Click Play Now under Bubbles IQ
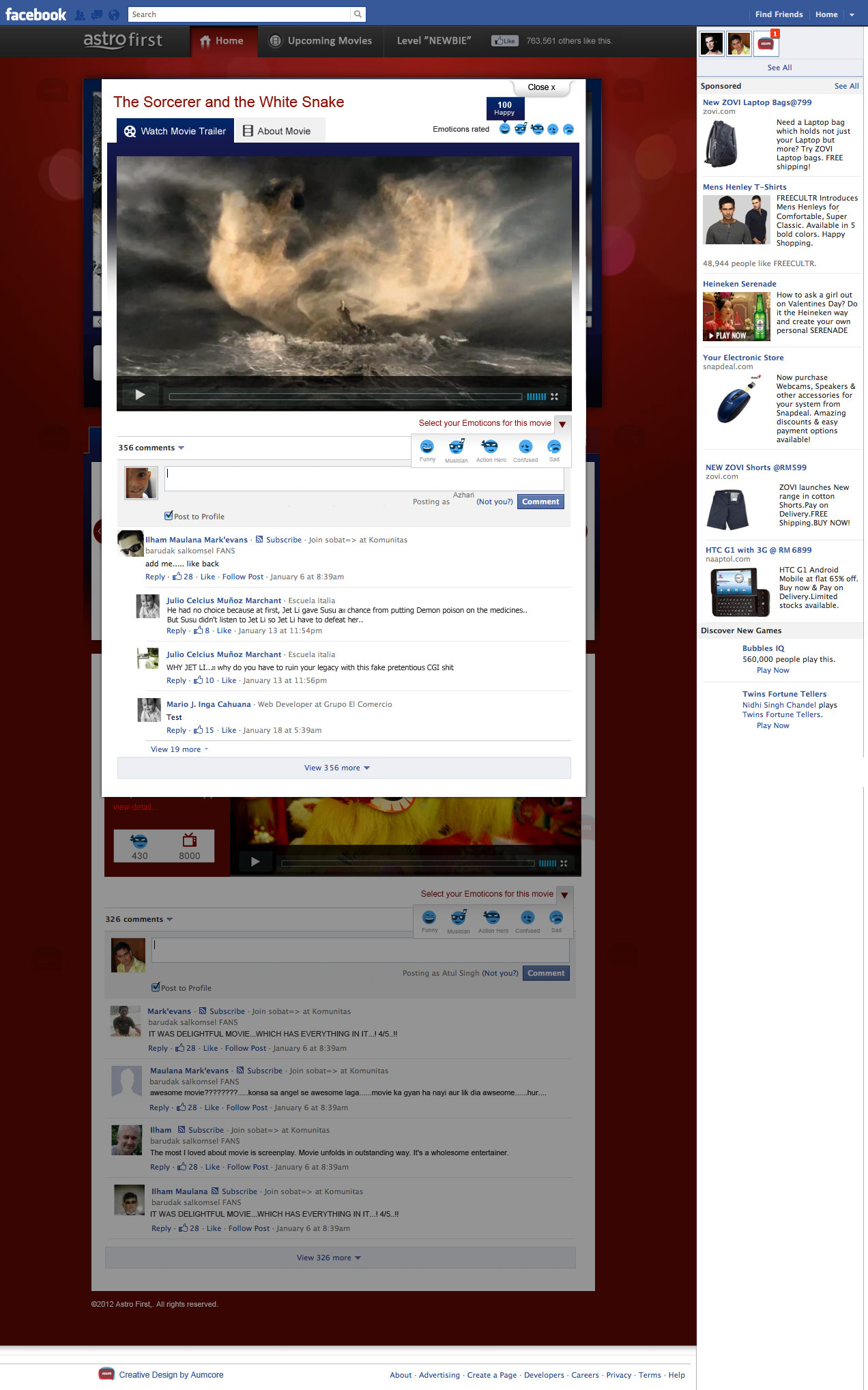Screen dimensions: 868x1390 (x=772, y=670)
